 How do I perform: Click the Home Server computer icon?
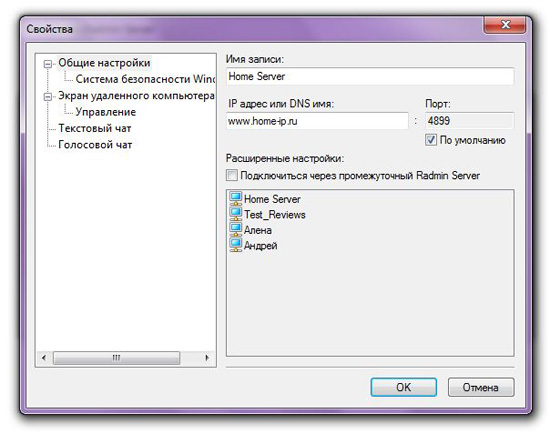pyautogui.click(x=235, y=198)
